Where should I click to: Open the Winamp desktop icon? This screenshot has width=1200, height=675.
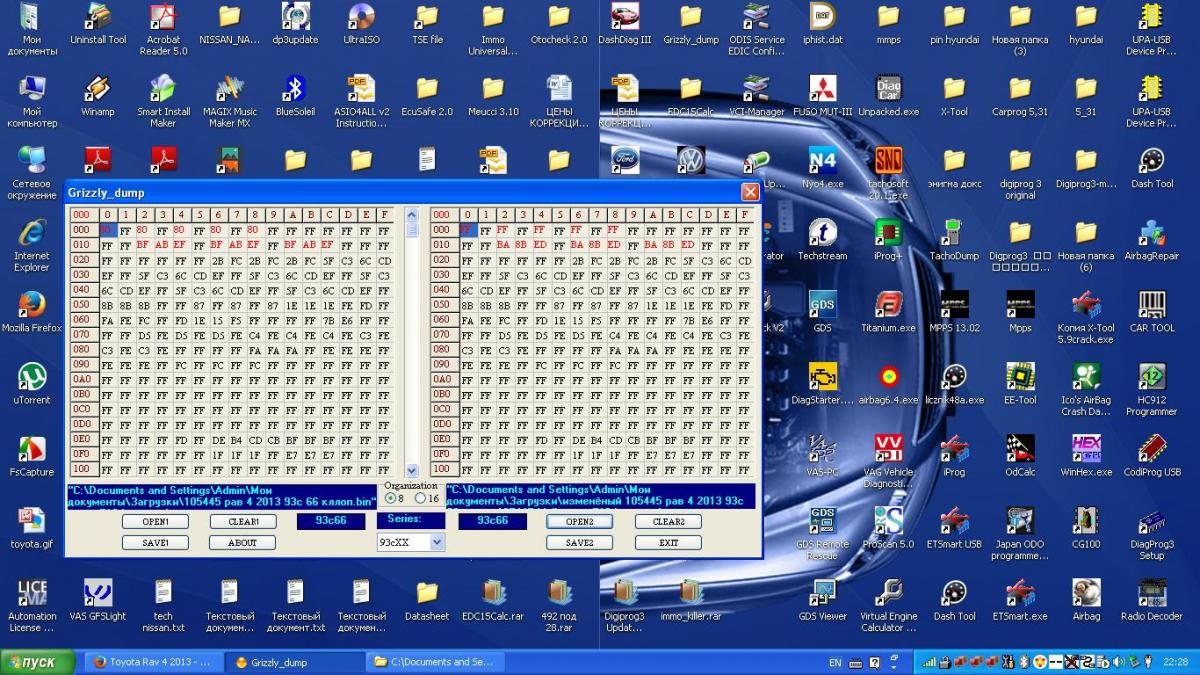[98, 96]
